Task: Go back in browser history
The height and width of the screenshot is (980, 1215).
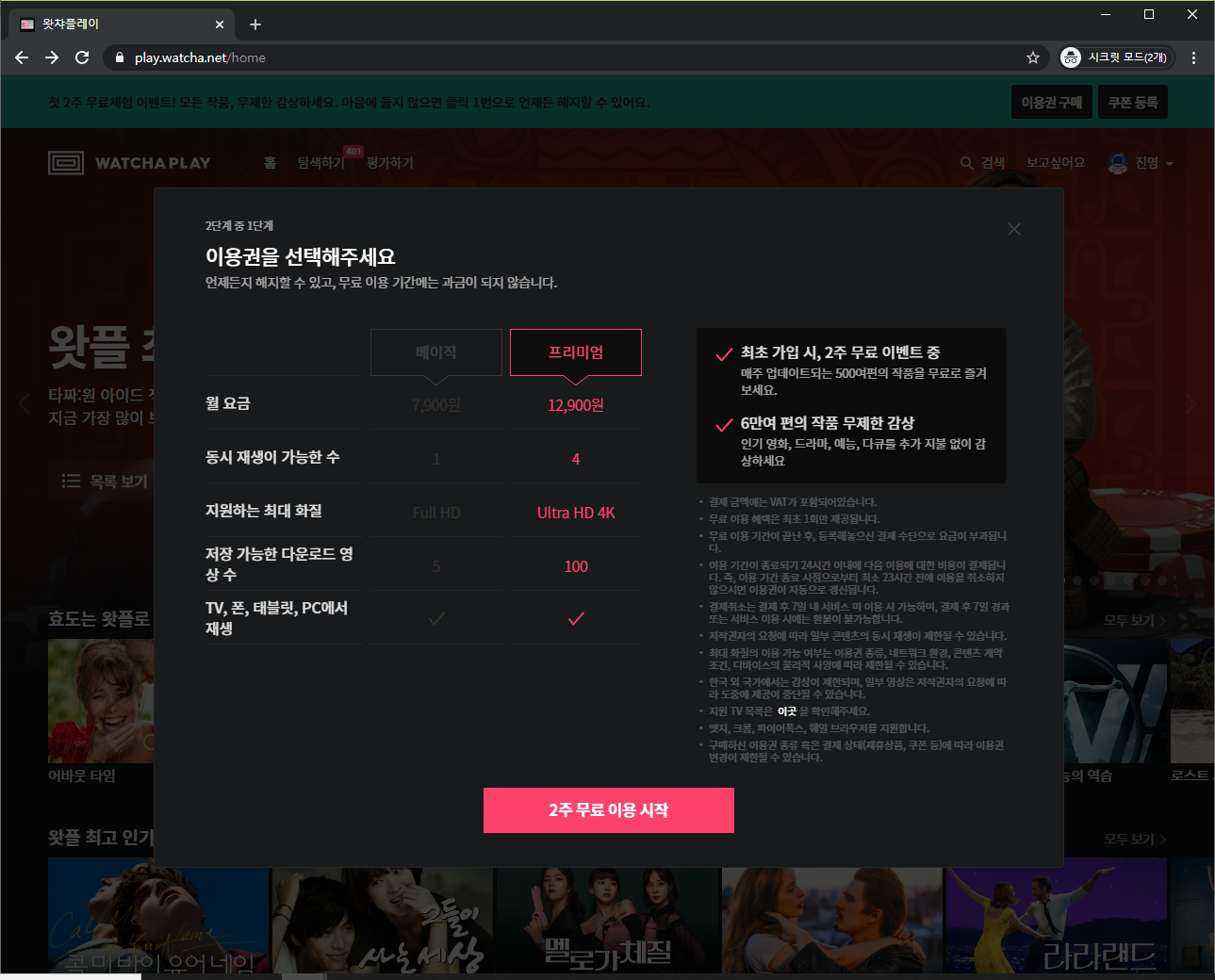Action: [22, 57]
